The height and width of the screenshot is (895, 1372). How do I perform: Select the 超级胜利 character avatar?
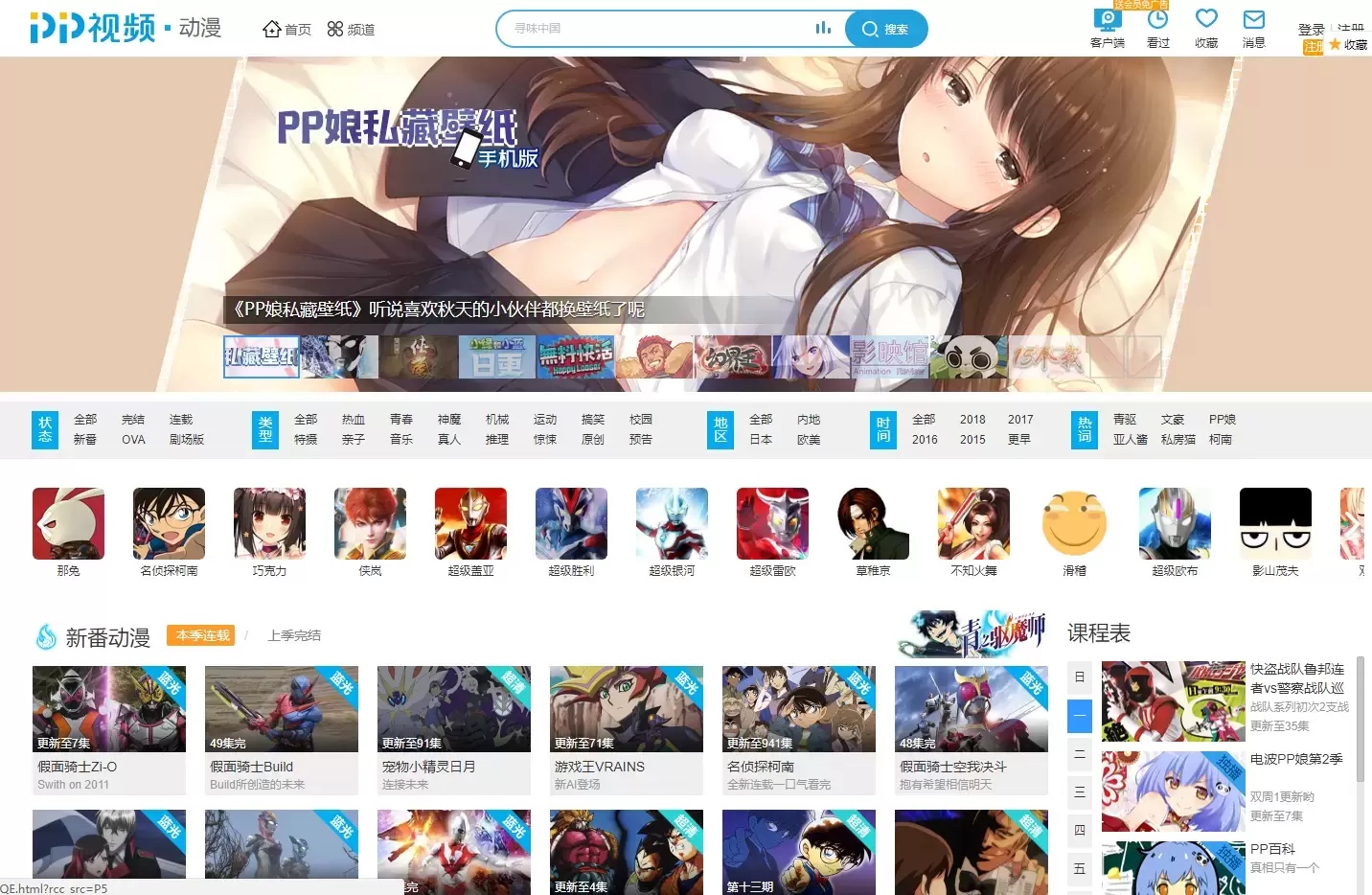[571, 523]
